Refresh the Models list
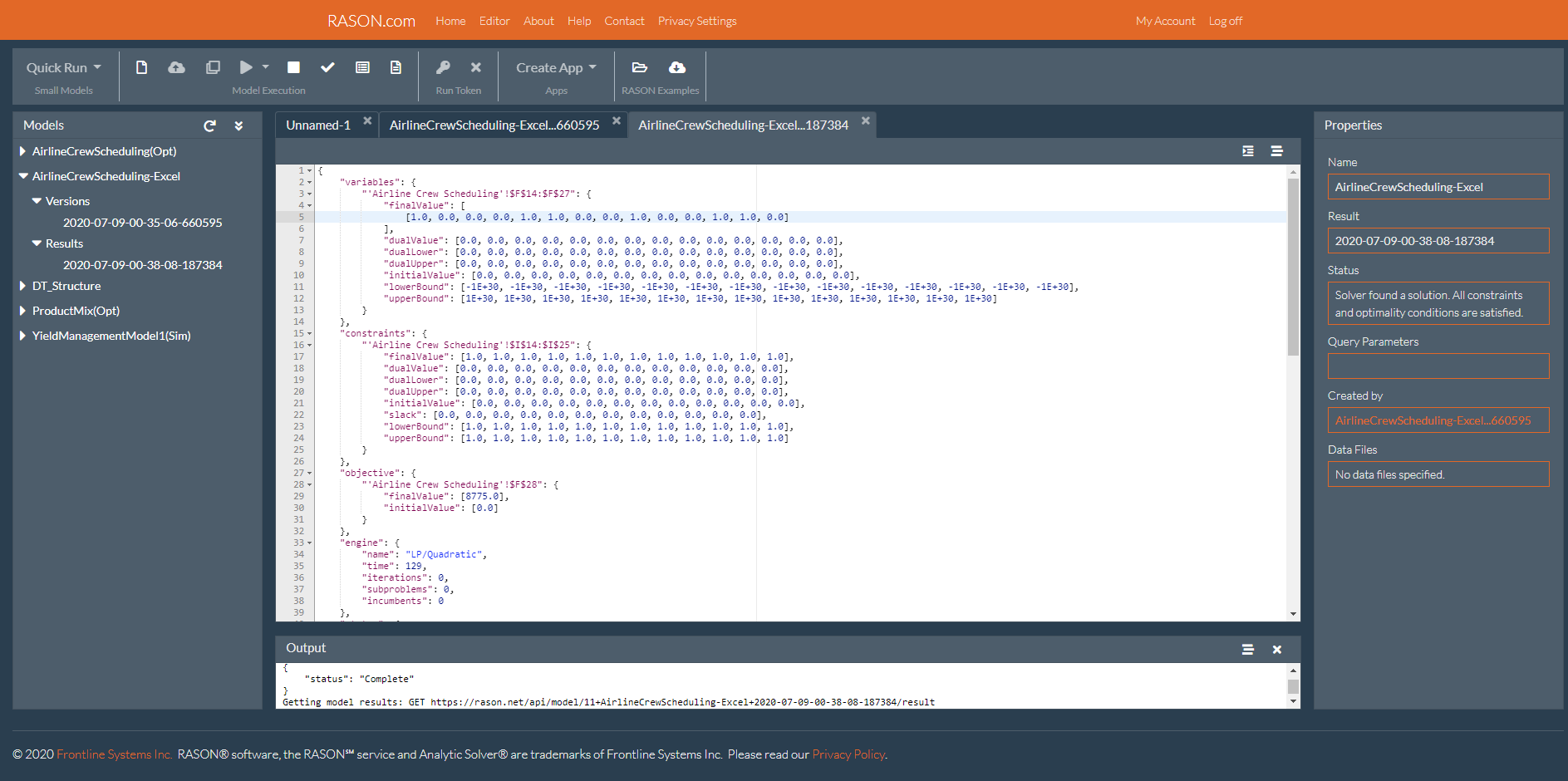Screen dimensions: 1568x781 click(209, 125)
